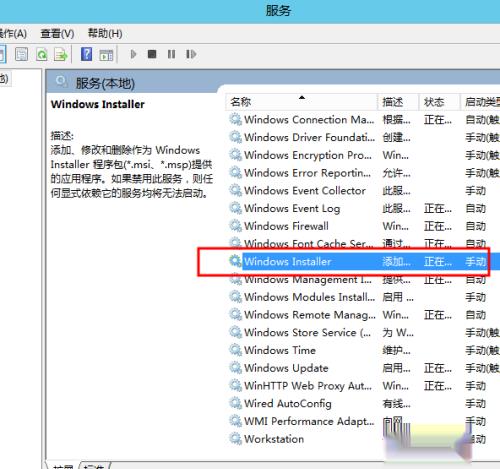
Task: Select Wired AutoConfig service
Action: click(x=364, y=403)
